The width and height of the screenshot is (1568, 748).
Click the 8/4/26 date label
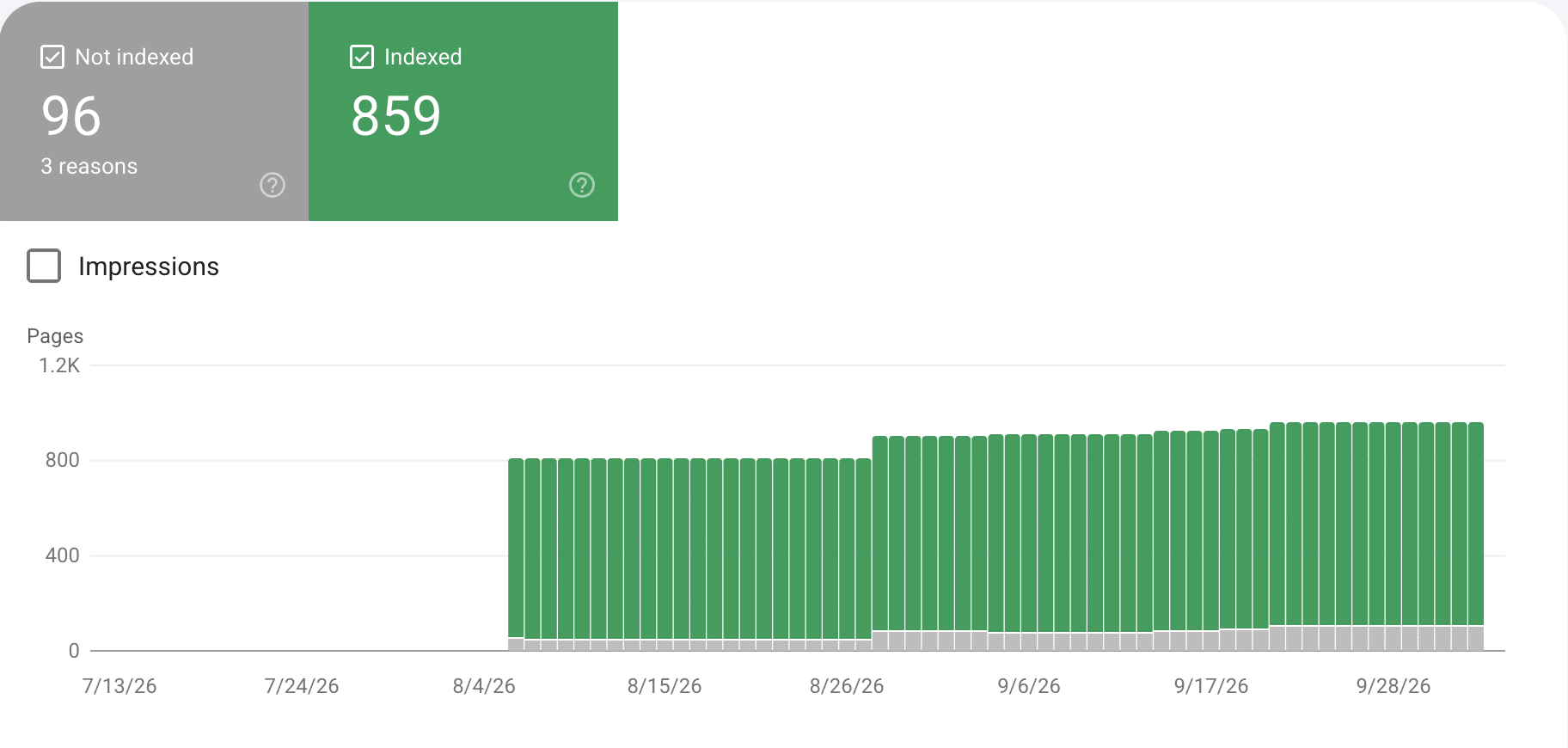pos(484,686)
